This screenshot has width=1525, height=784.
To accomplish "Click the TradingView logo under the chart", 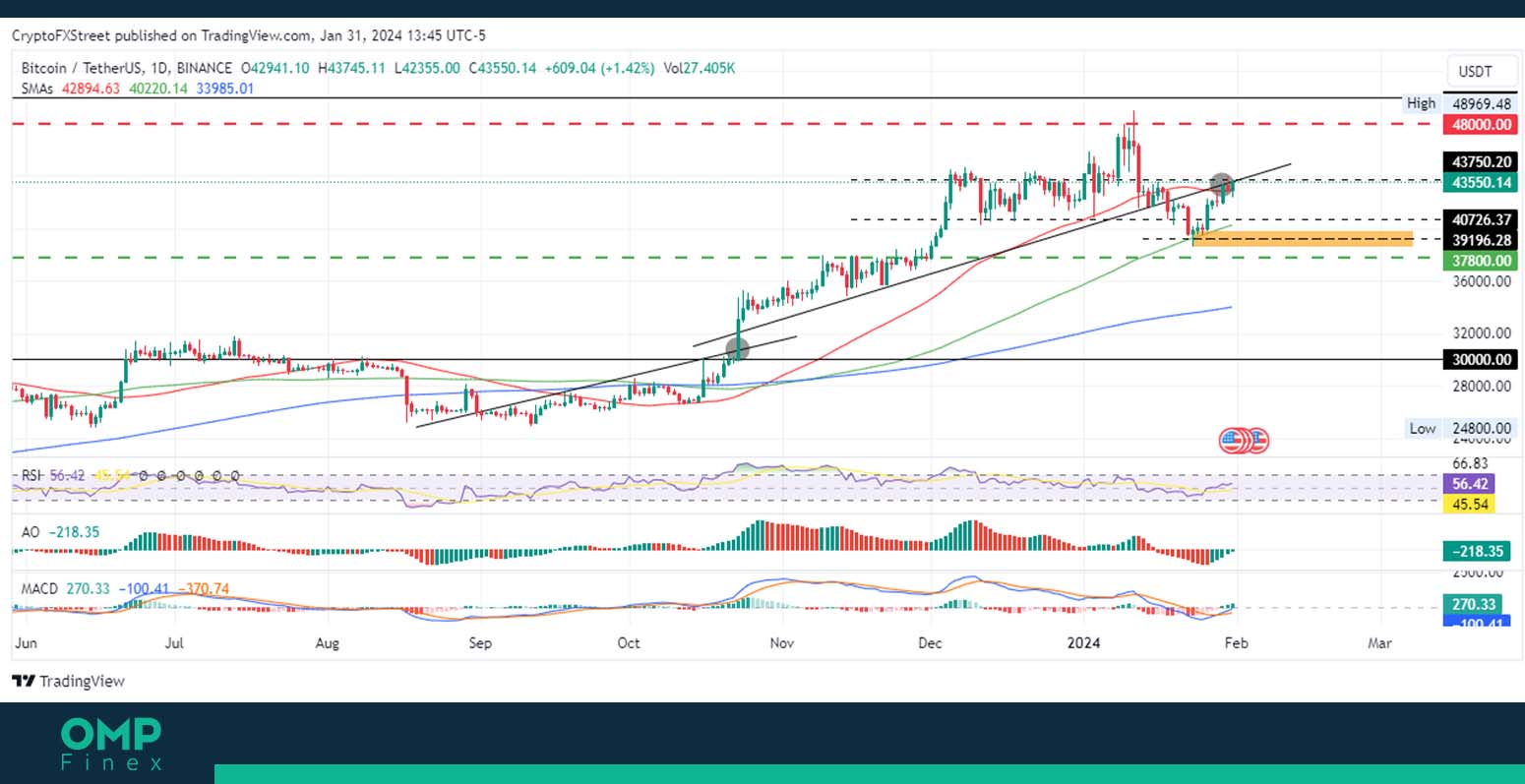I will tap(68, 681).
